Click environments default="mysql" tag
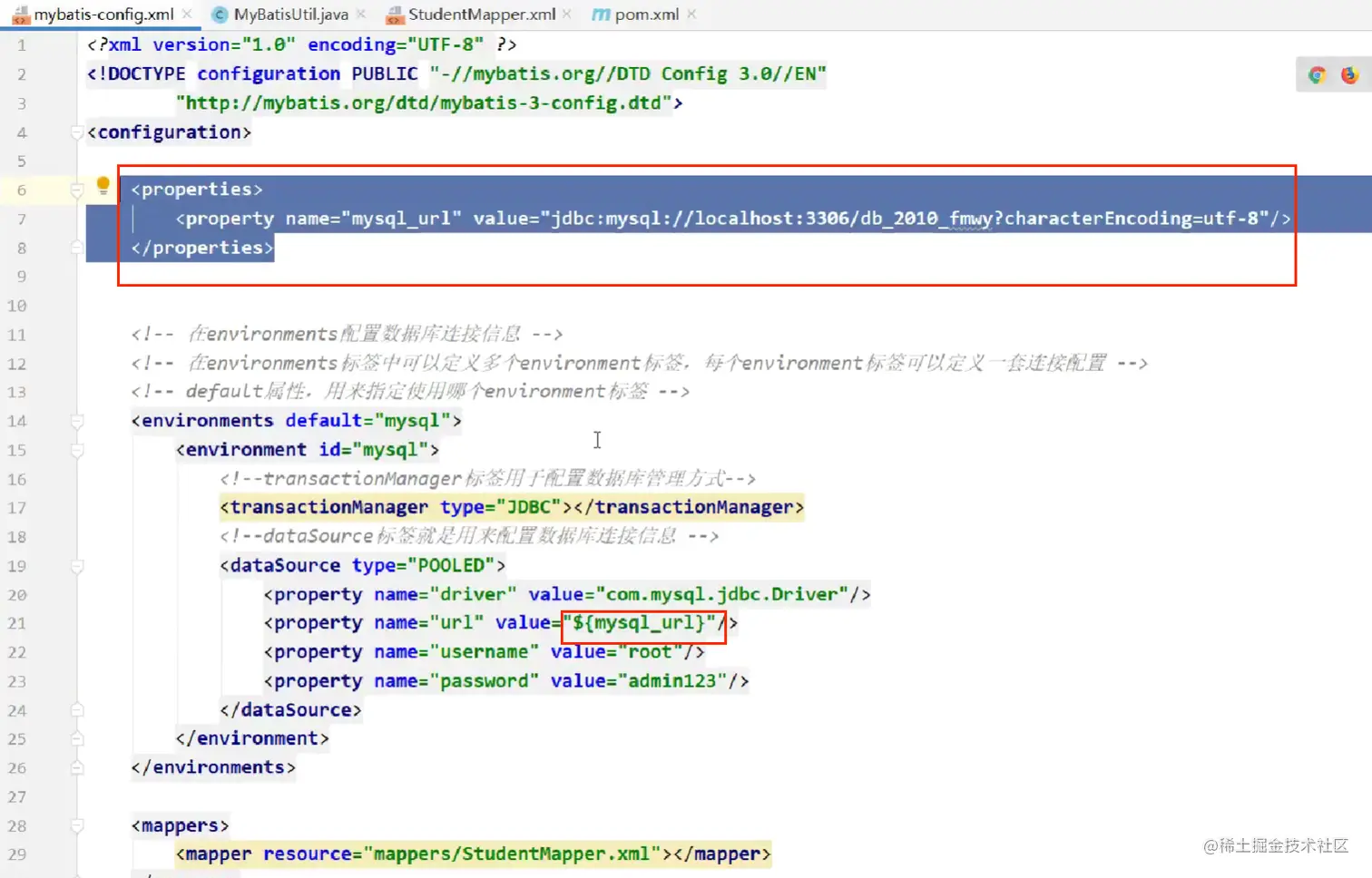This screenshot has height=878, width=1372. click(x=297, y=421)
